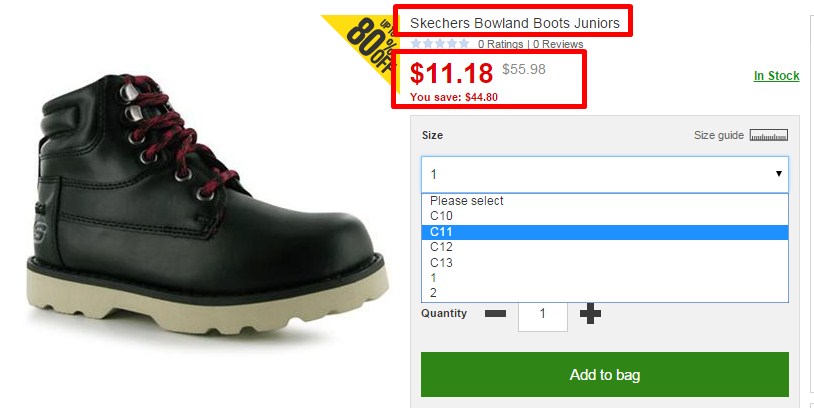Choose size C11 option
This screenshot has width=814, height=408.
click(x=605, y=232)
